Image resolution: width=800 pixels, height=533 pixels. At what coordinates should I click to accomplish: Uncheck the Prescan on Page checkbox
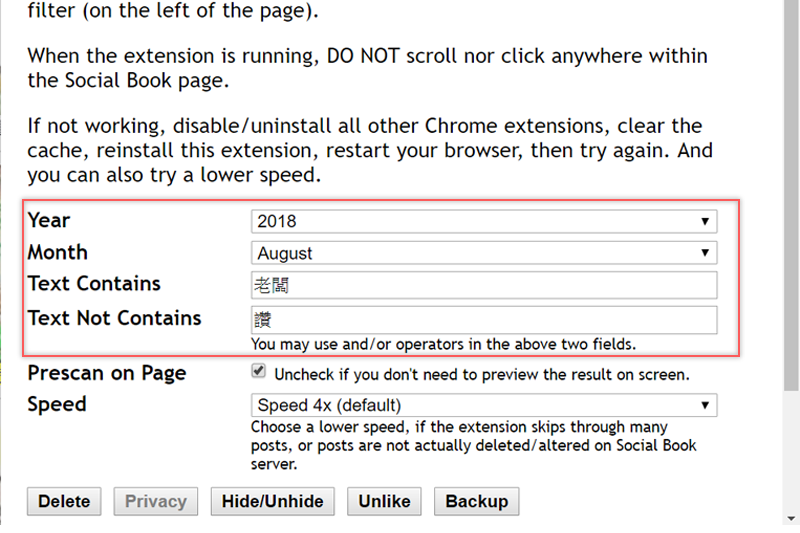pyautogui.click(x=259, y=372)
